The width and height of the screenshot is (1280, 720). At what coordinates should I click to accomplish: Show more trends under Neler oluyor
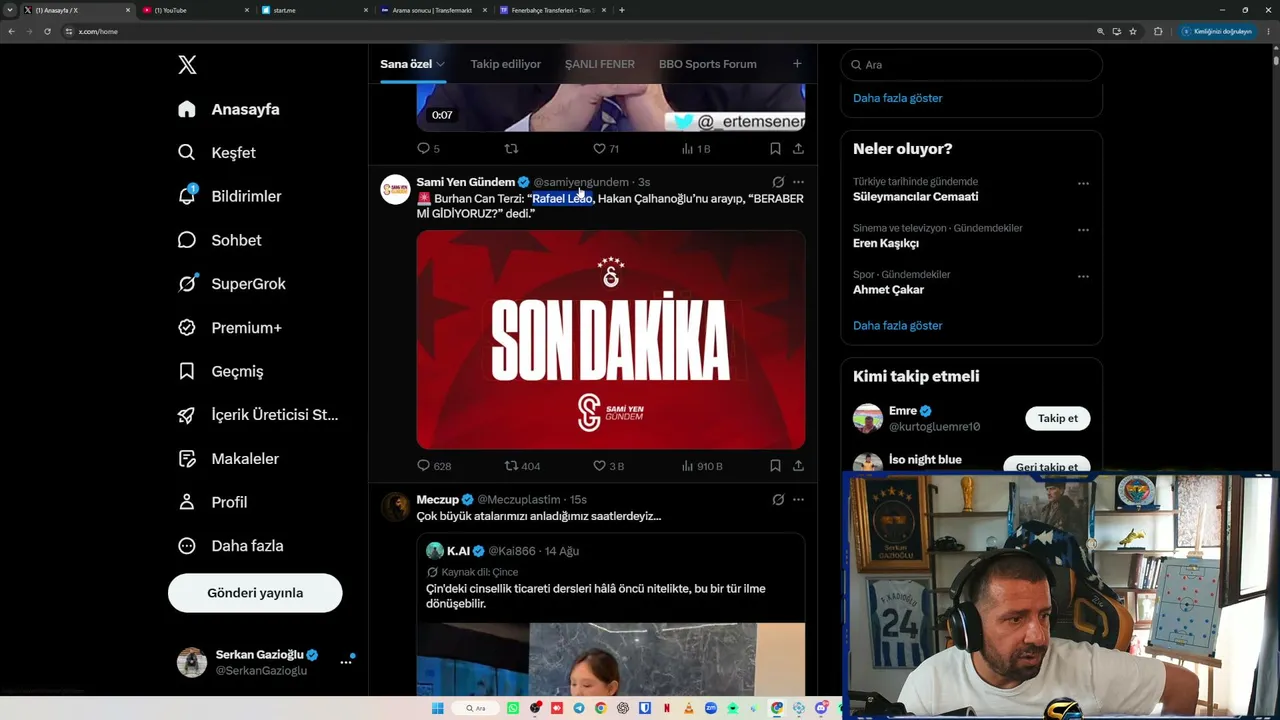click(898, 326)
